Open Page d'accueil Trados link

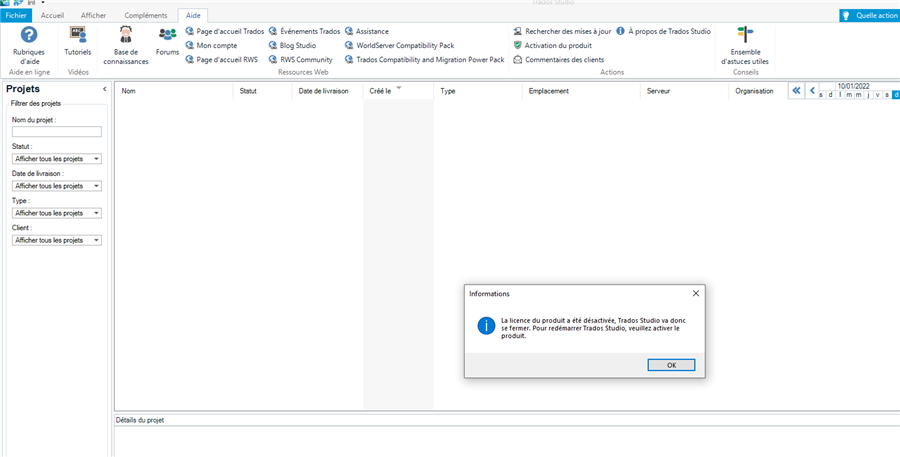(x=224, y=32)
